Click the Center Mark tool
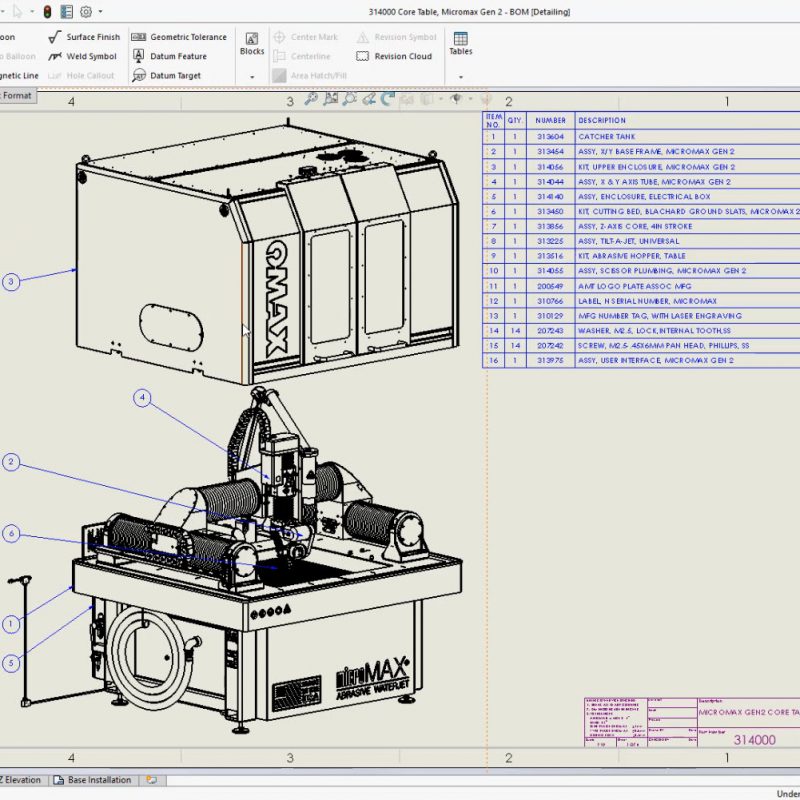The width and height of the screenshot is (800, 800). coord(306,37)
